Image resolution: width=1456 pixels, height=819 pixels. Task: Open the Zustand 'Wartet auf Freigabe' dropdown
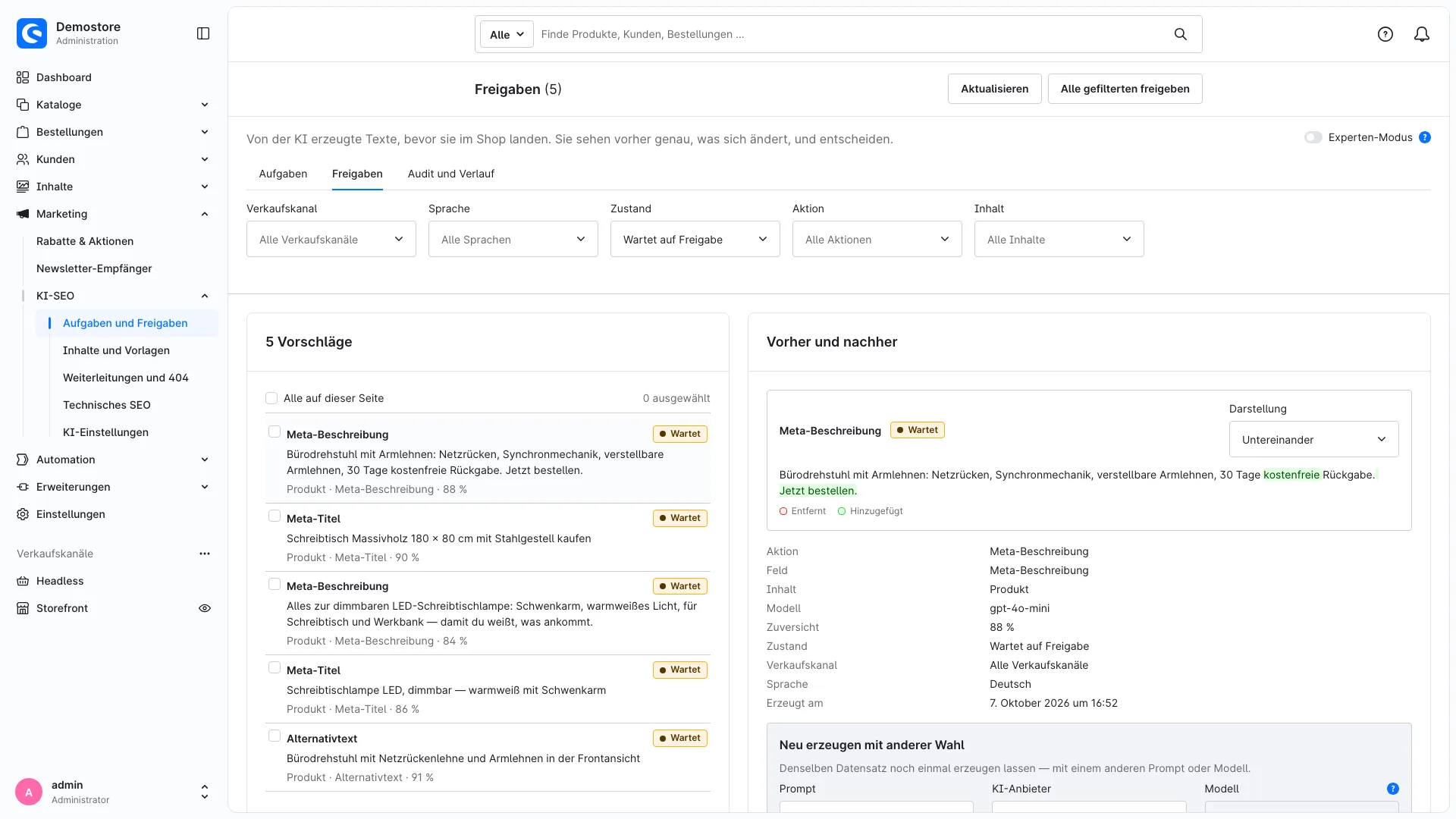695,239
